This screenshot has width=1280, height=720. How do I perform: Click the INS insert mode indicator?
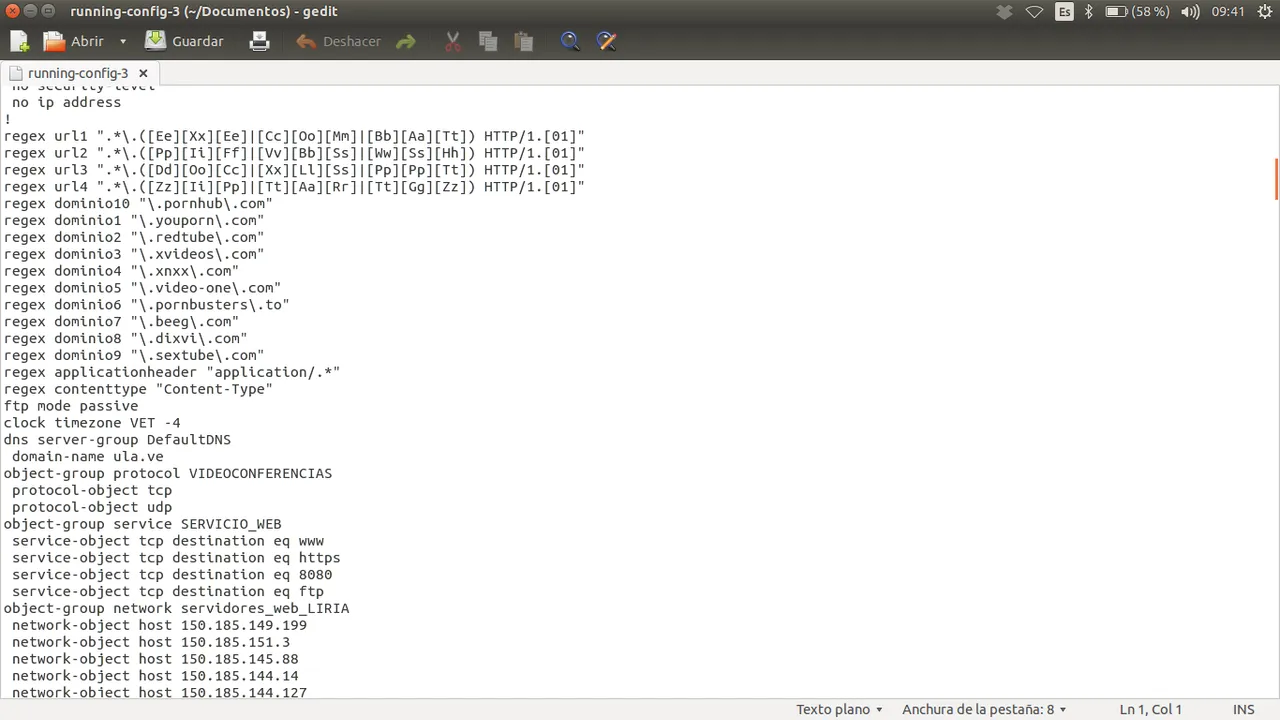(x=1243, y=709)
